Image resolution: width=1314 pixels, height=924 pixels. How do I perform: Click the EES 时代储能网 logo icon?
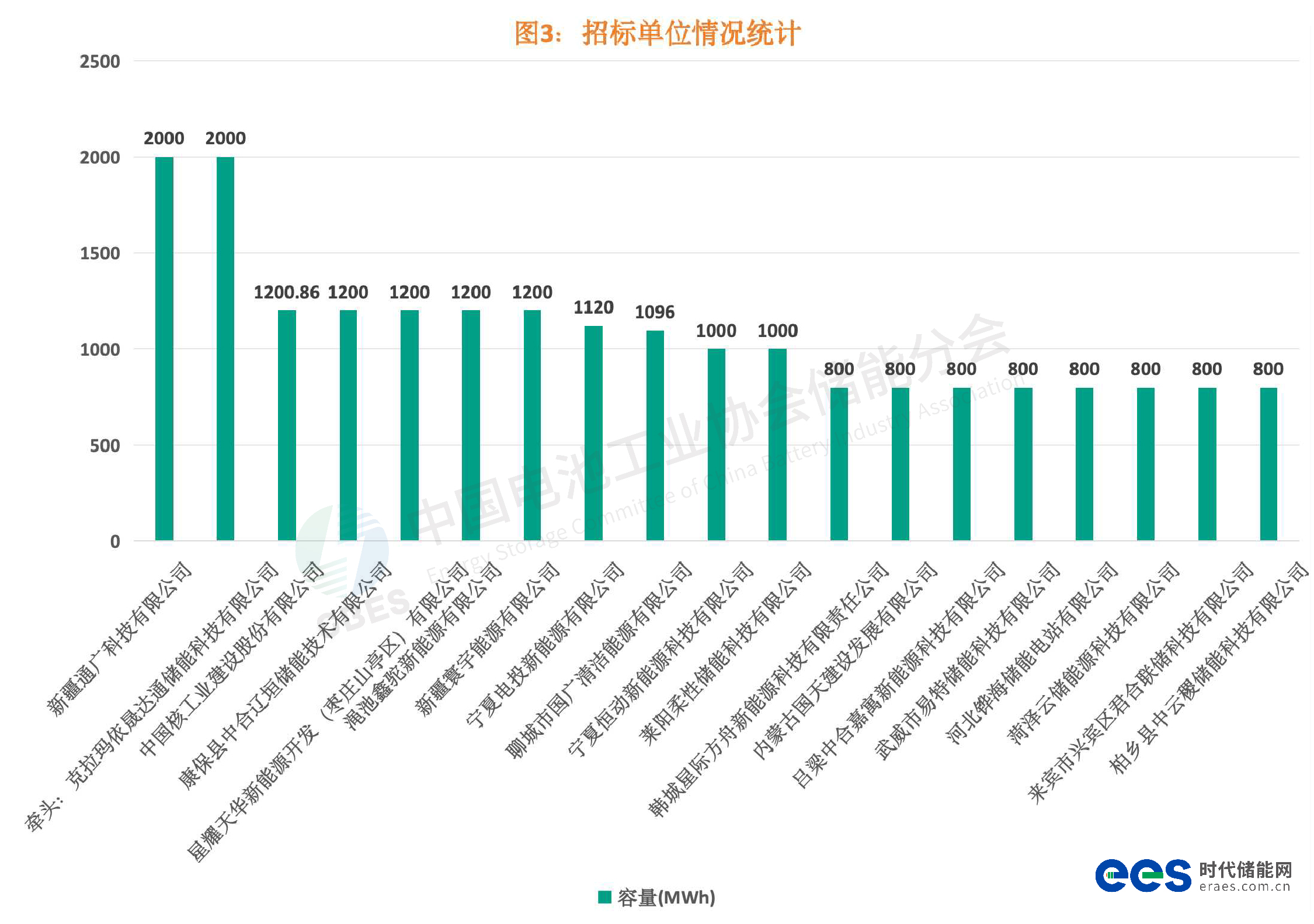click(1142, 876)
